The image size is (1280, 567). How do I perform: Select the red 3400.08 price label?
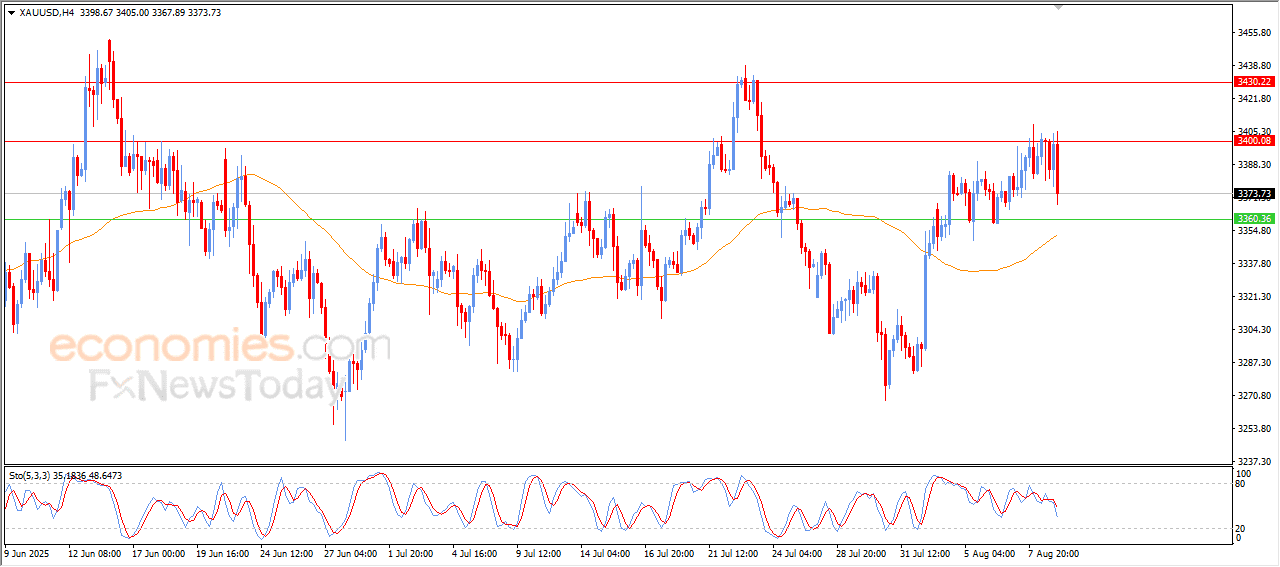coord(1253,141)
